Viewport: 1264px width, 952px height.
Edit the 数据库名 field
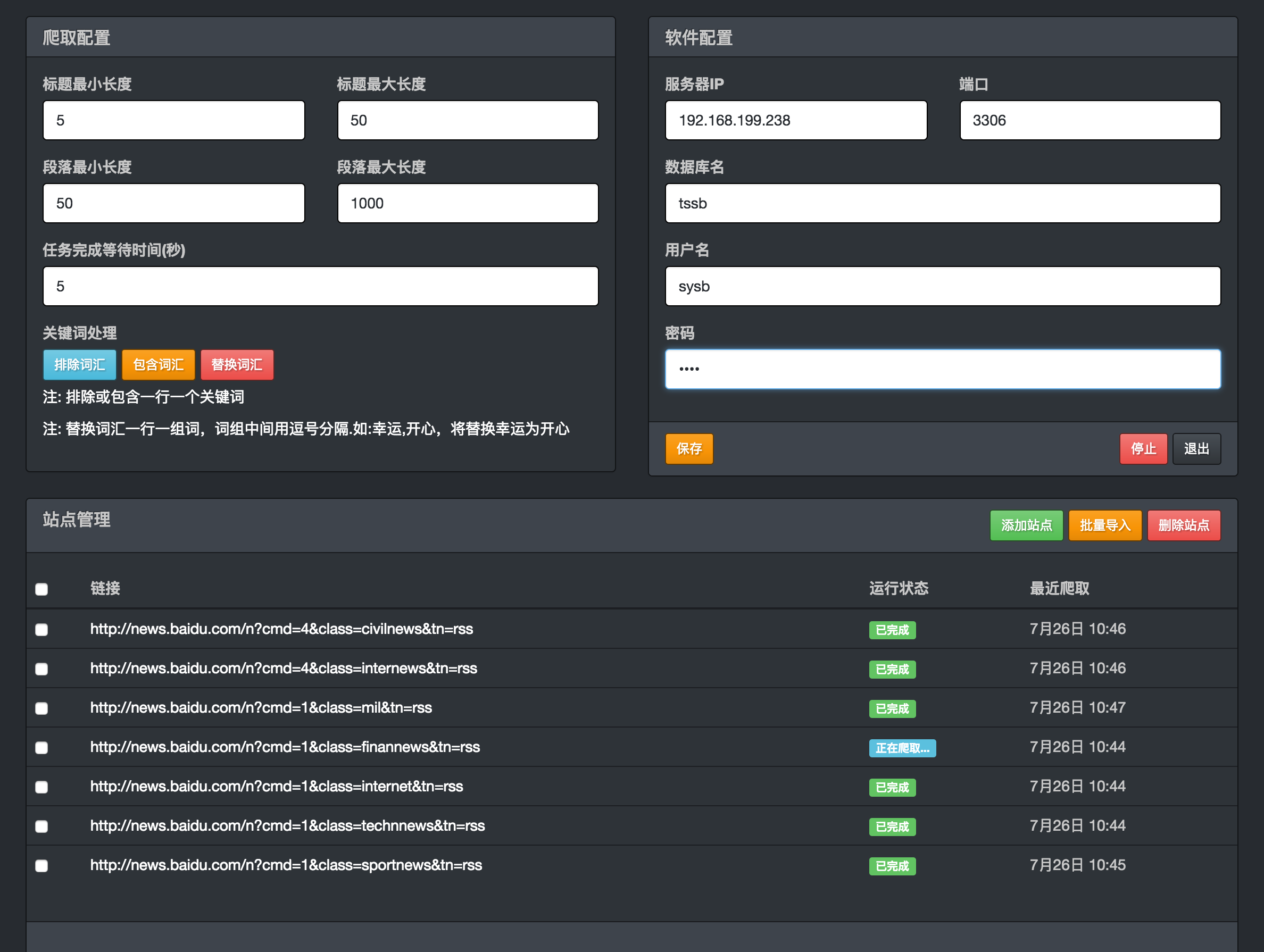[x=943, y=203]
